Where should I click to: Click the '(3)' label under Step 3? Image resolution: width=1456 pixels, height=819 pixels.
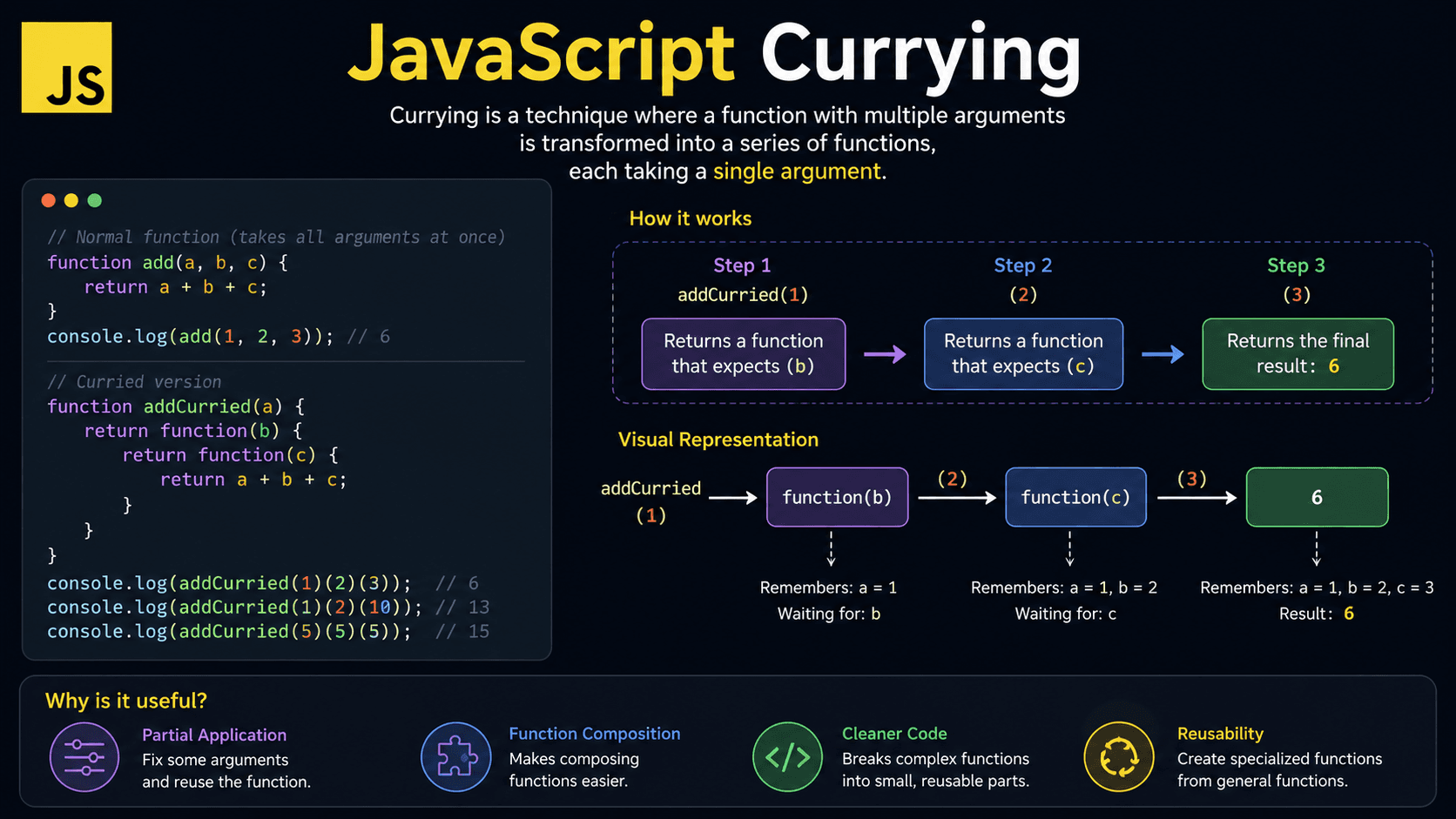pos(1297,295)
